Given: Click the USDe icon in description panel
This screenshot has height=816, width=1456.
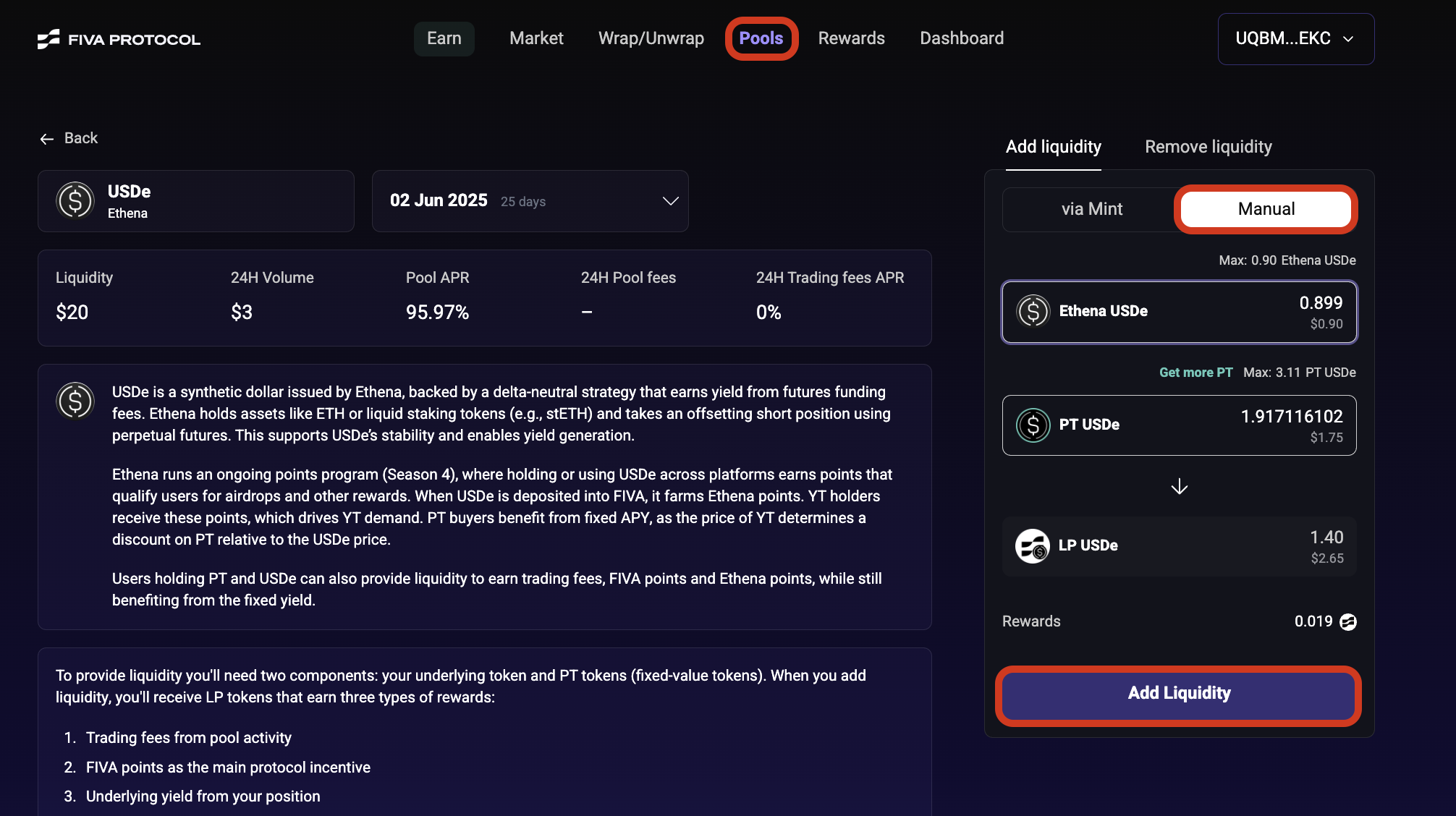Looking at the screenshot, I should 75,401.
